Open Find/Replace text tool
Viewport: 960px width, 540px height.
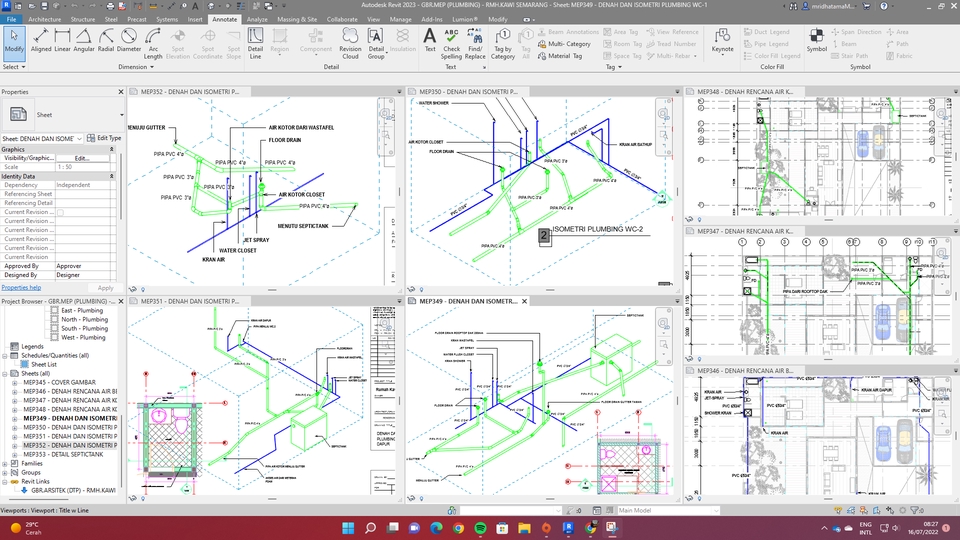475,43
